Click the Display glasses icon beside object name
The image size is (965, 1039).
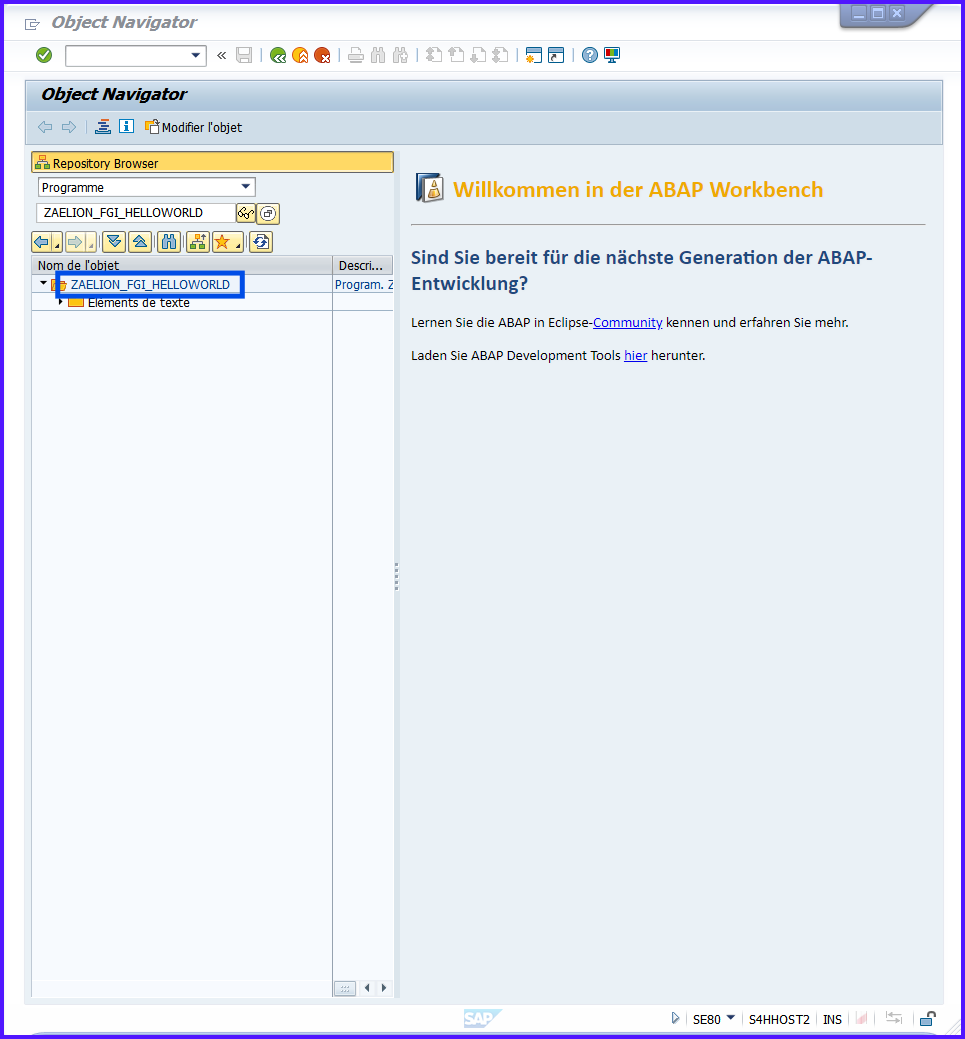[246, 213]
